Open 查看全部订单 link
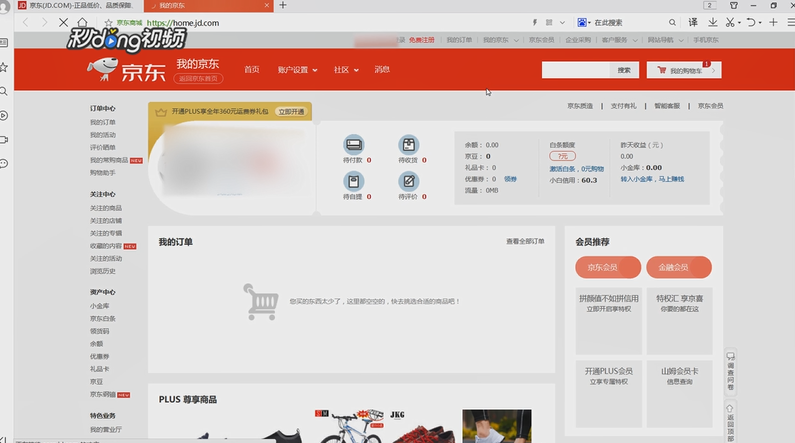This screenshot has height=443, width=795. pos(525,241)
